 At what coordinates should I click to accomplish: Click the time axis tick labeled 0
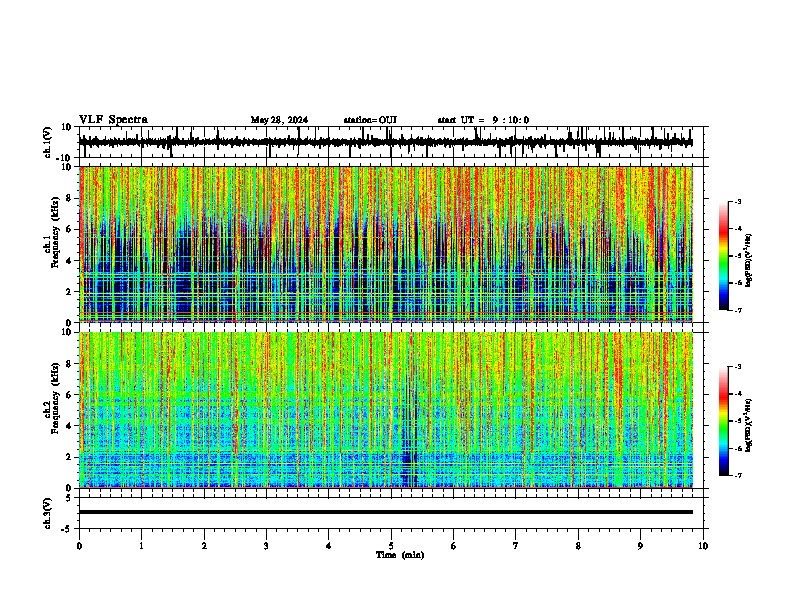(x=79, y=546)
